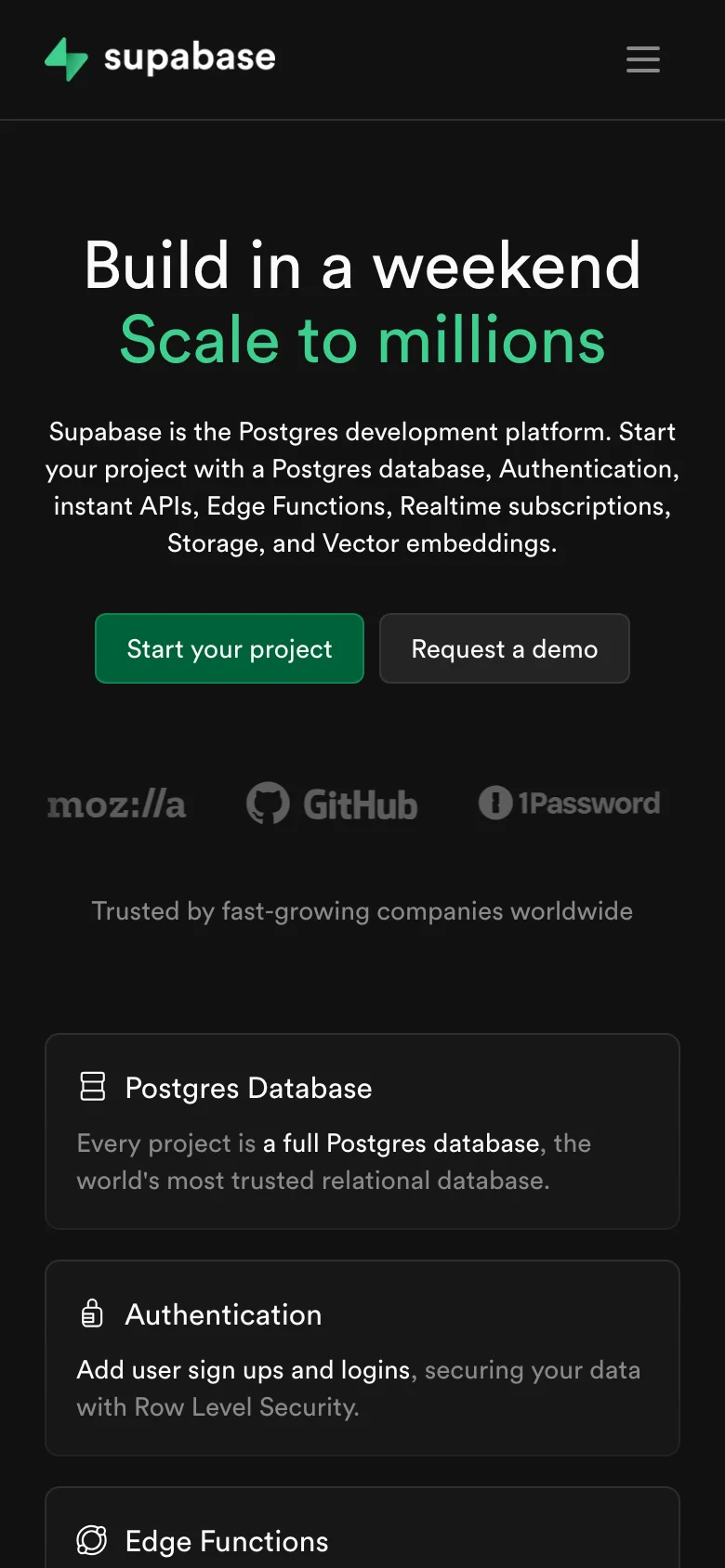Click the Row Level Security description text
The height and width of the screenshot is (1568, 725).
(x=217, y=1407)
